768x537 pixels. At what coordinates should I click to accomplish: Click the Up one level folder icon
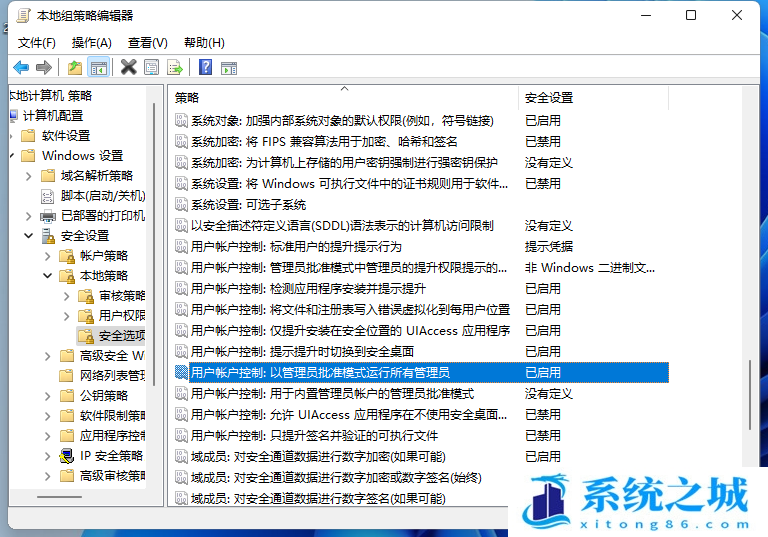pyautogui.click(x=75, y=67)
